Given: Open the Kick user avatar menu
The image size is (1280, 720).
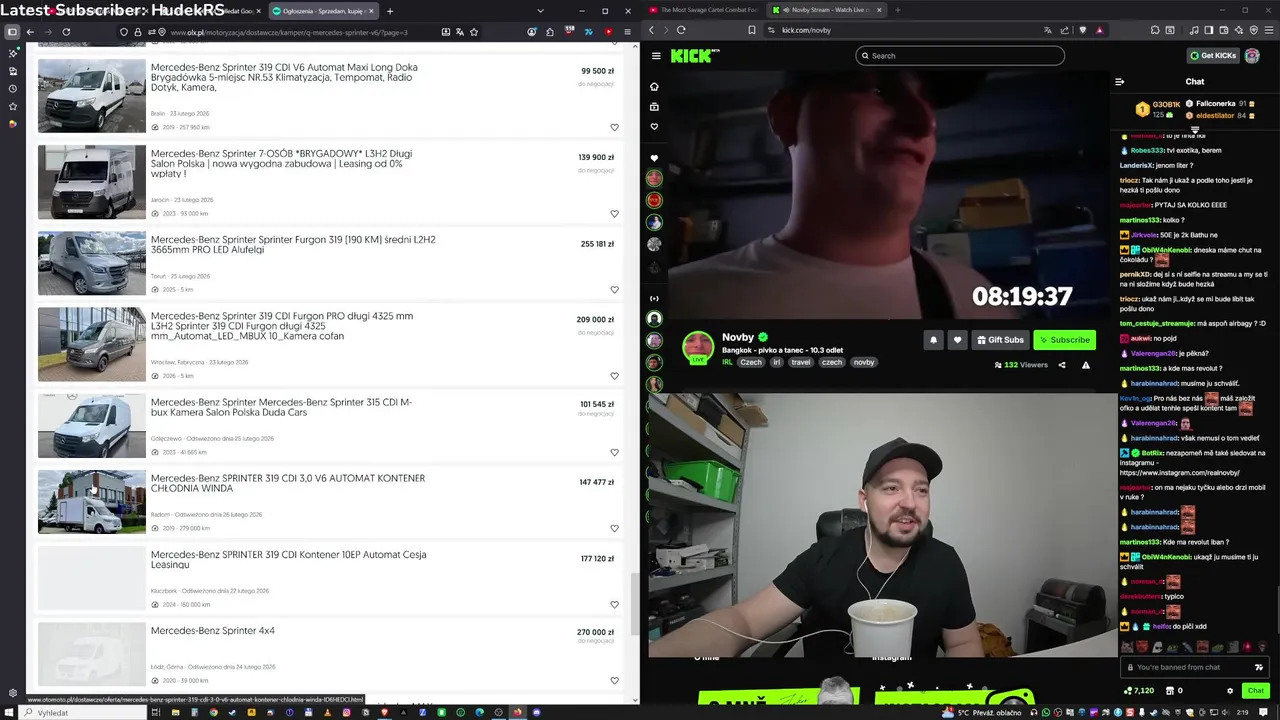Looking at the screenshot, I should click(x=1252, y=56).
